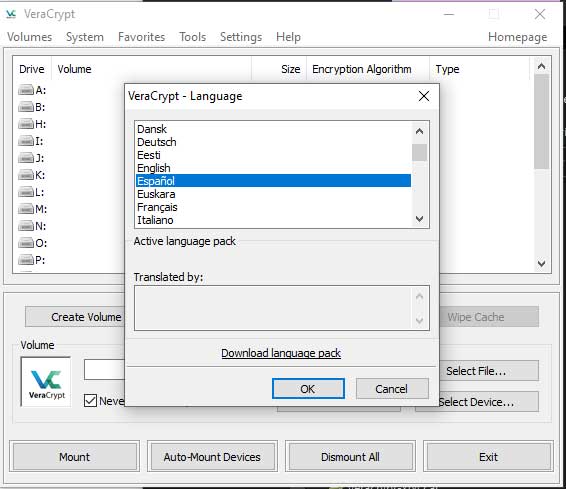Image resolution: width=566 pixels, height=489 pixels.
Task: Click the Select File... button
Action: [x=489, y=371]
